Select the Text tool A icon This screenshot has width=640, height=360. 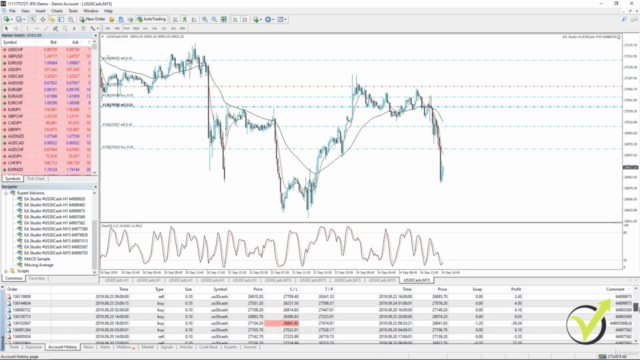(74, 29)
